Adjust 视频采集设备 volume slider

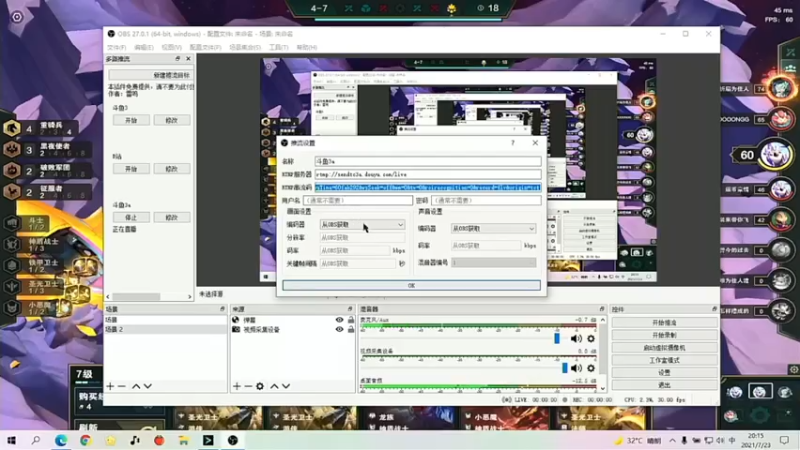565,368
